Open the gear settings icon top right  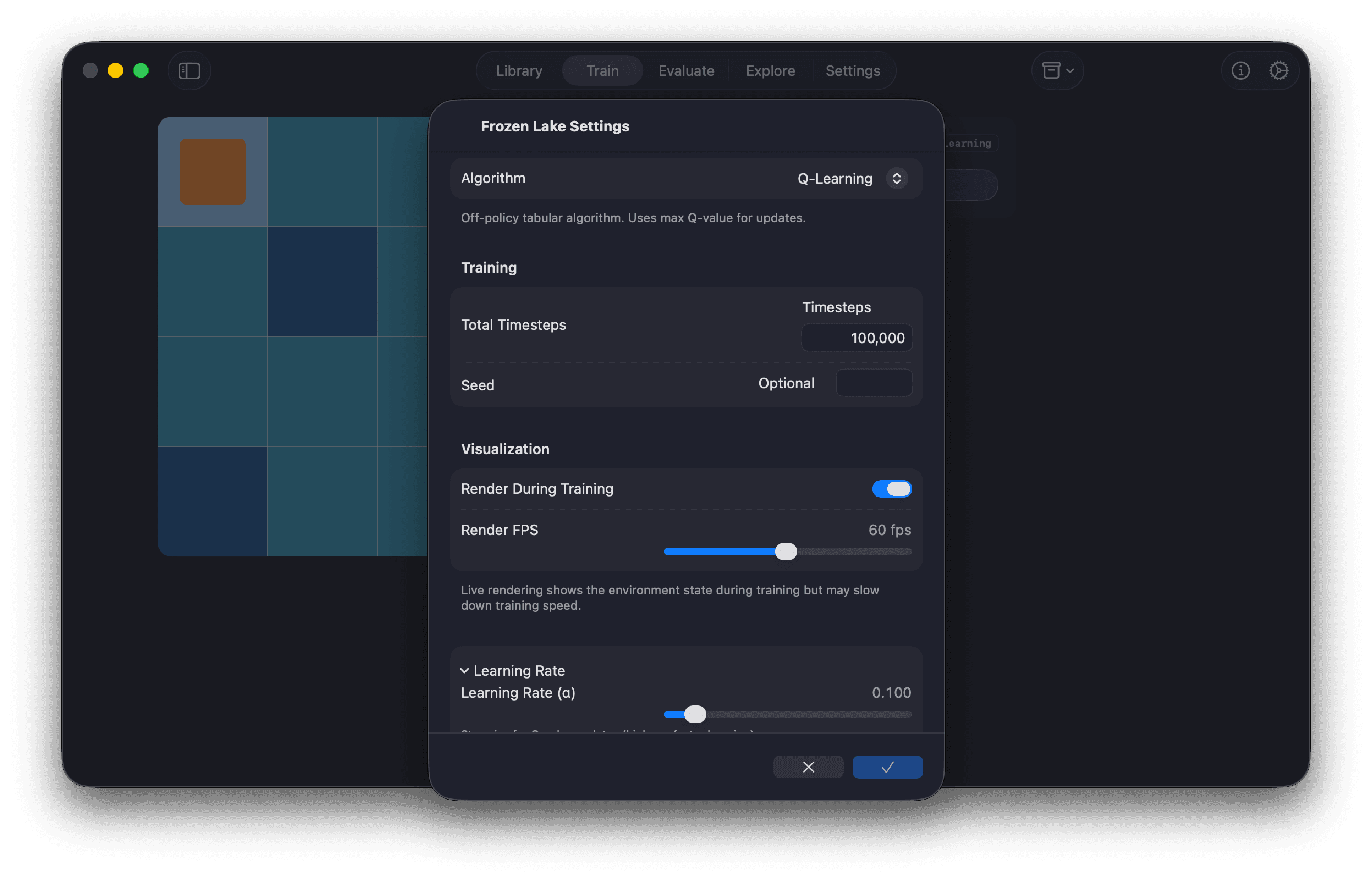coord(1278,70)
